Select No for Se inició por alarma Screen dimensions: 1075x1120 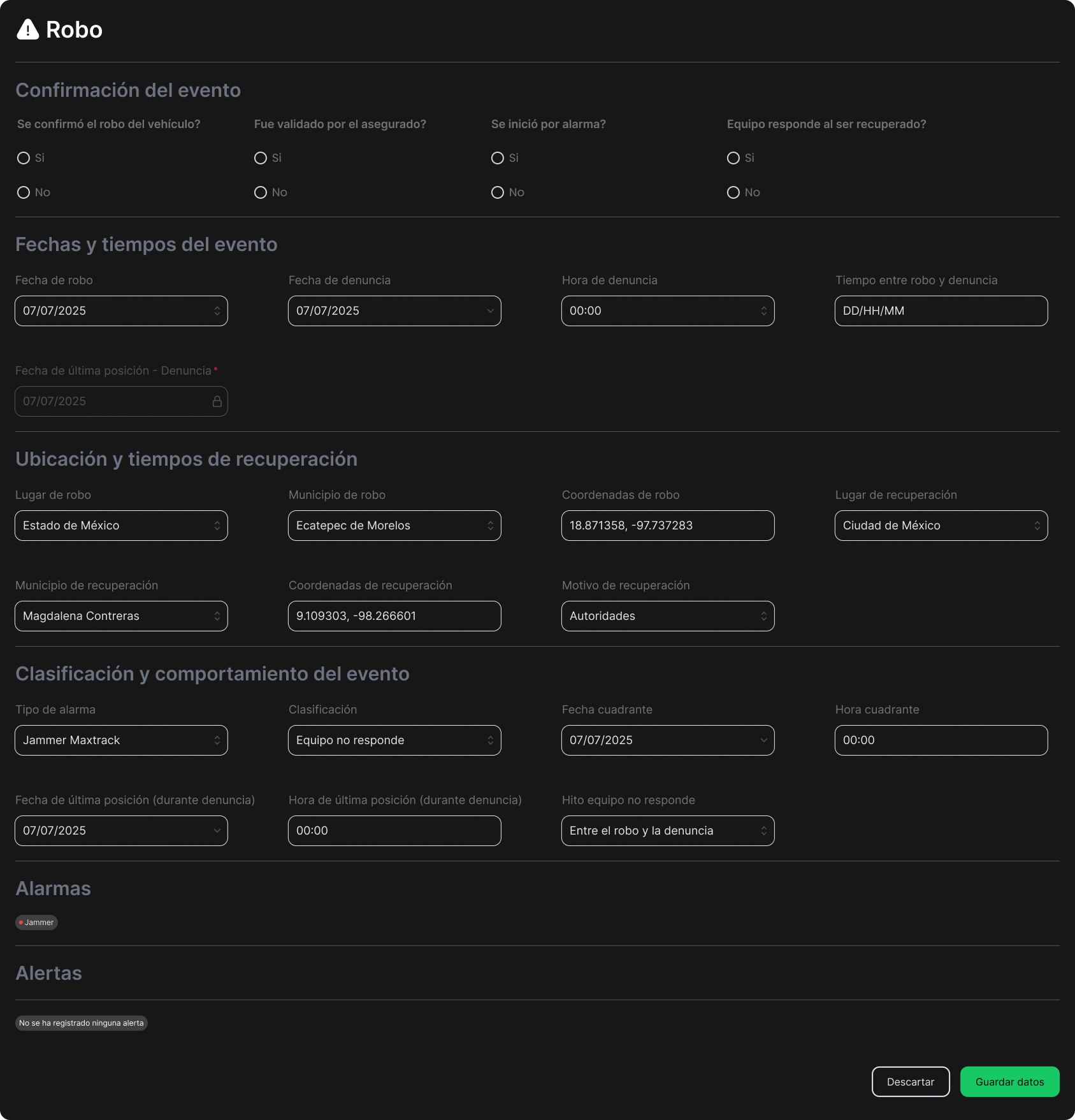tap(498, 192)
